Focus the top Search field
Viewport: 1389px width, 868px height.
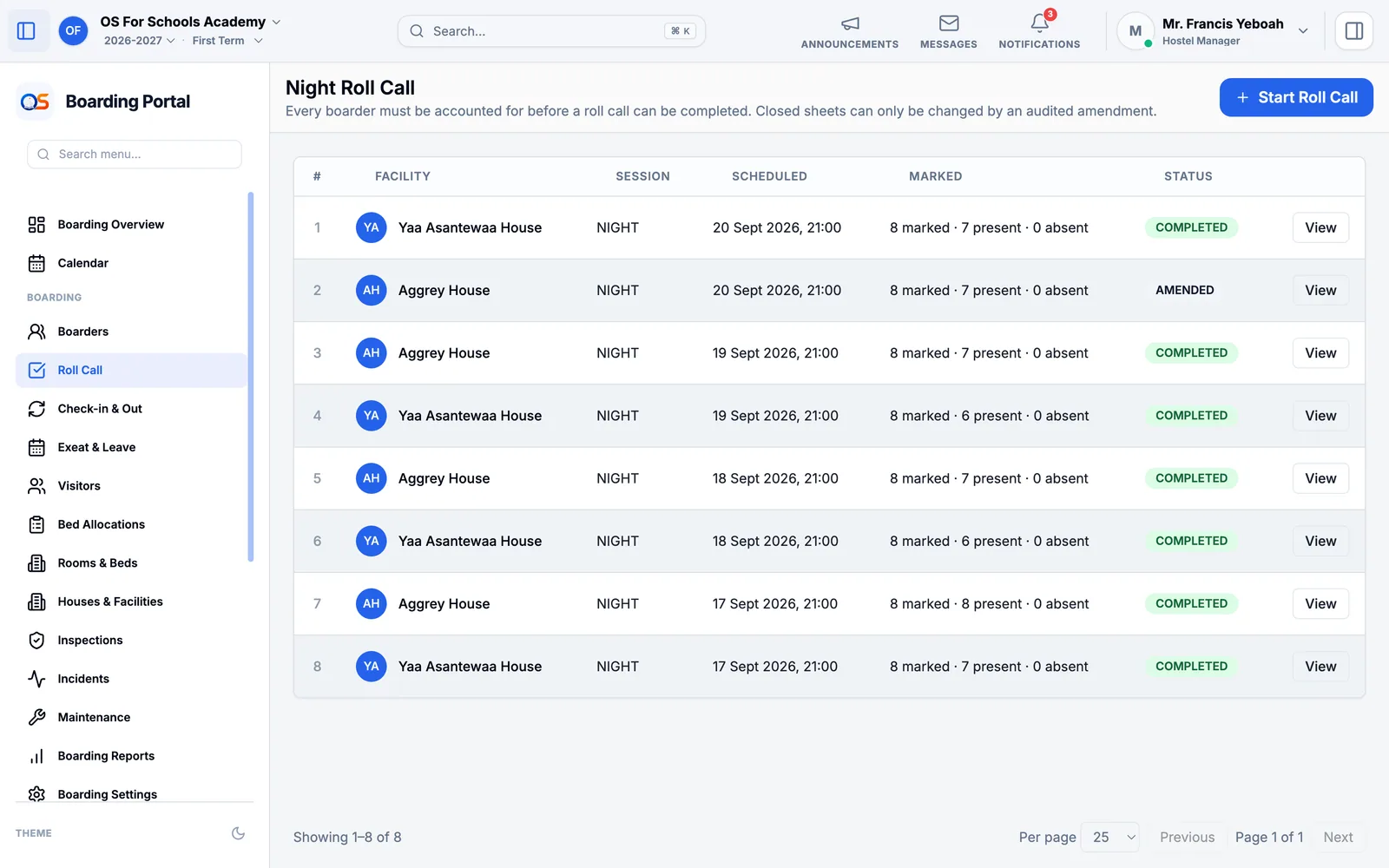[551, 31]
